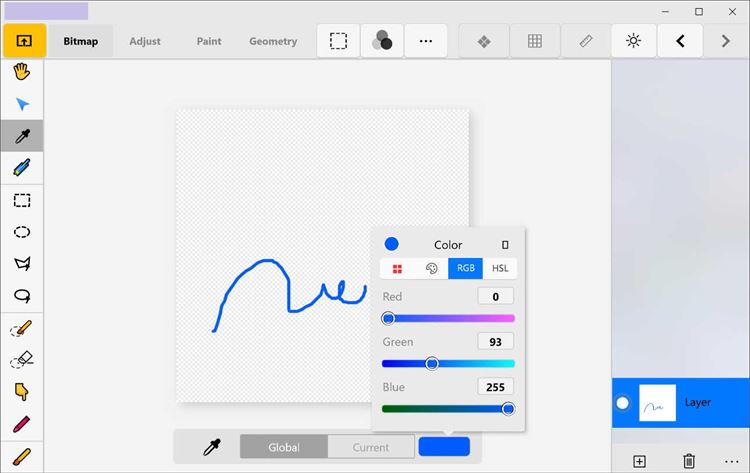Switch to the Paint tab
Viewport: 750px width, 473px height.
(209, 41)
